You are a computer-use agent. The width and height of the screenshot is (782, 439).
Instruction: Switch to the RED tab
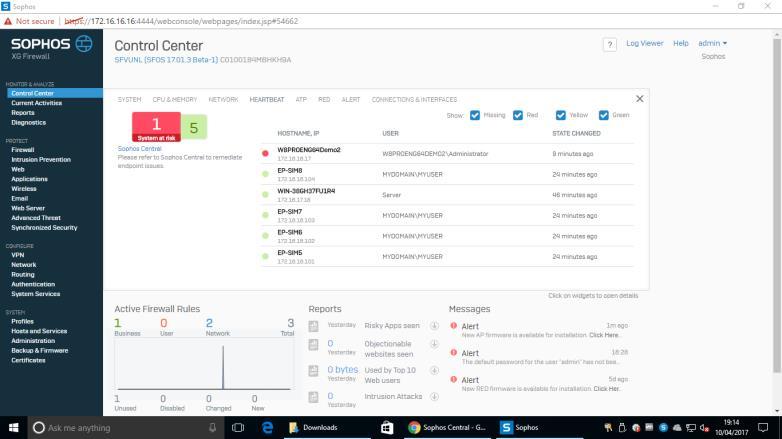[324, 100]
